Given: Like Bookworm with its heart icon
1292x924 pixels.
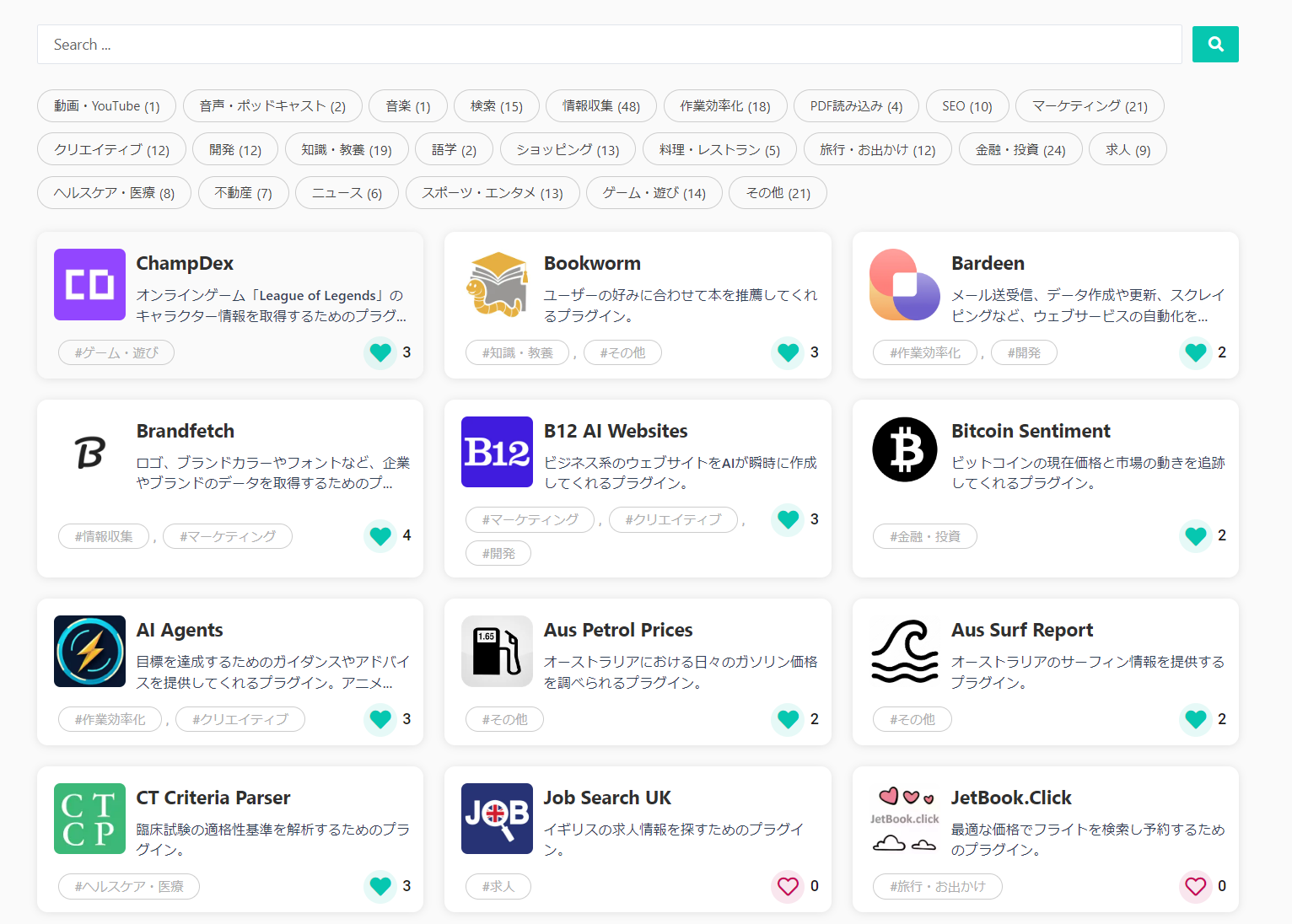Looking at the screenshot, I should click(788, 352).
